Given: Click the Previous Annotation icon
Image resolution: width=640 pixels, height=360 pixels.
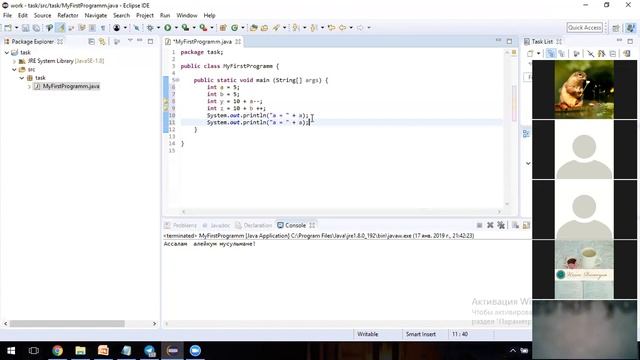Looking at the screenshot, I should point(313,28).
